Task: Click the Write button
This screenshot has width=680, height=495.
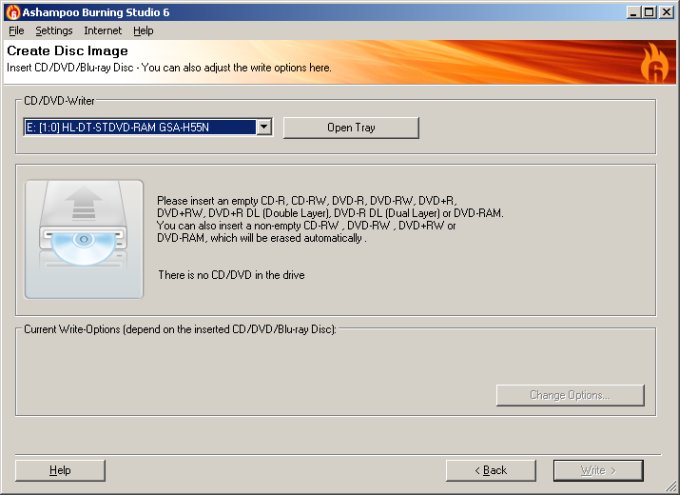Action: pyautogui.click(x=598, y=470)
